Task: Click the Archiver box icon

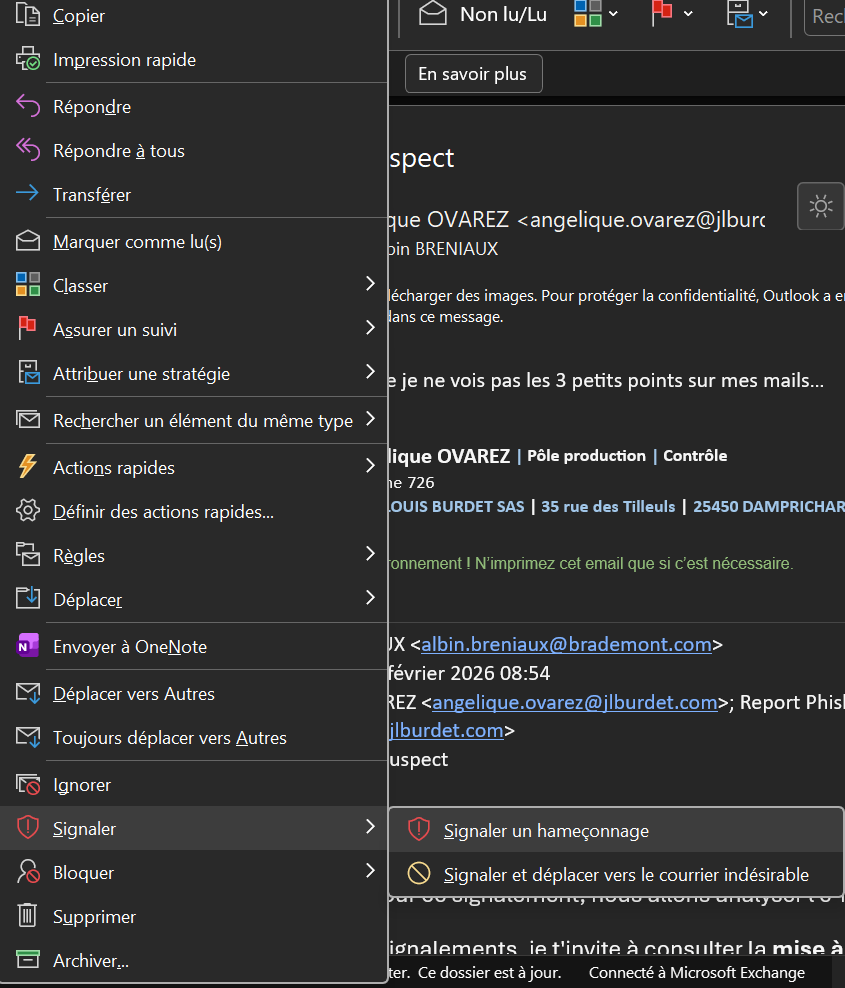Action: pos(28,960)
